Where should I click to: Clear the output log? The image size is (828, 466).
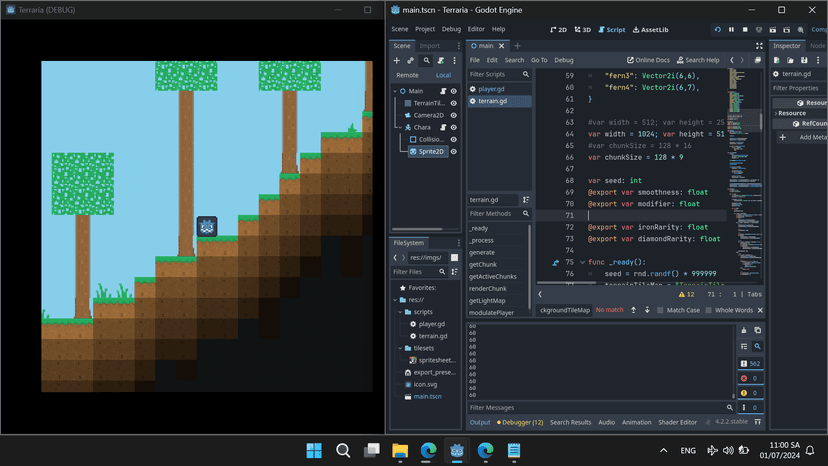744,330
